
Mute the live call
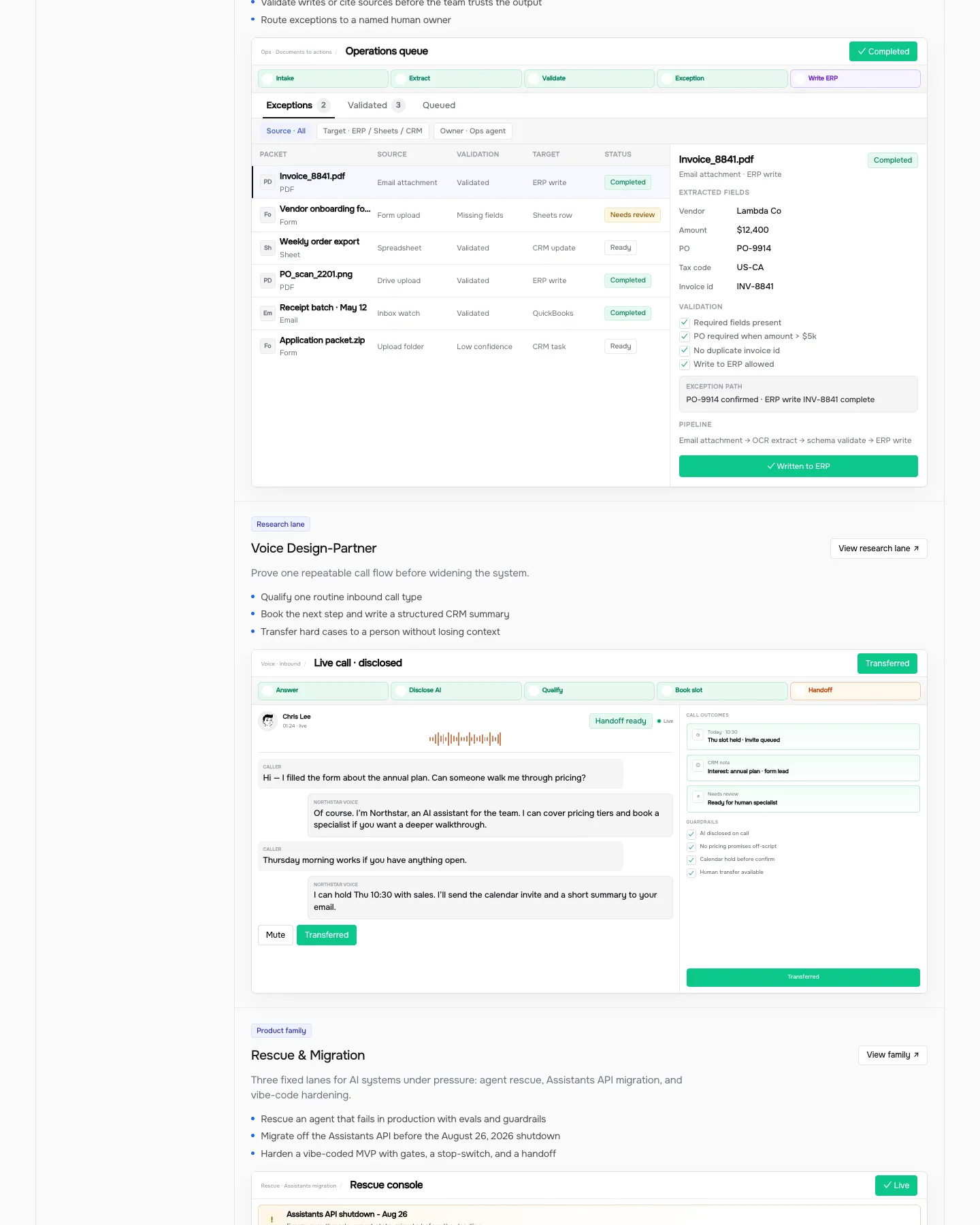276,935
